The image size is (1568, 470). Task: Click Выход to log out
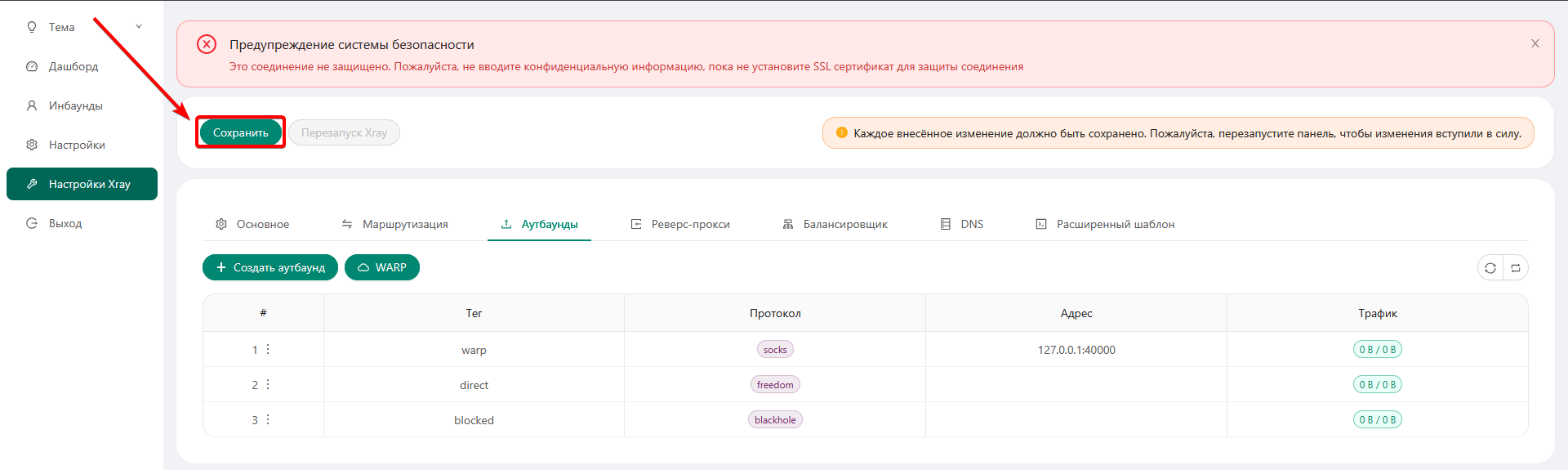point(65,223)
